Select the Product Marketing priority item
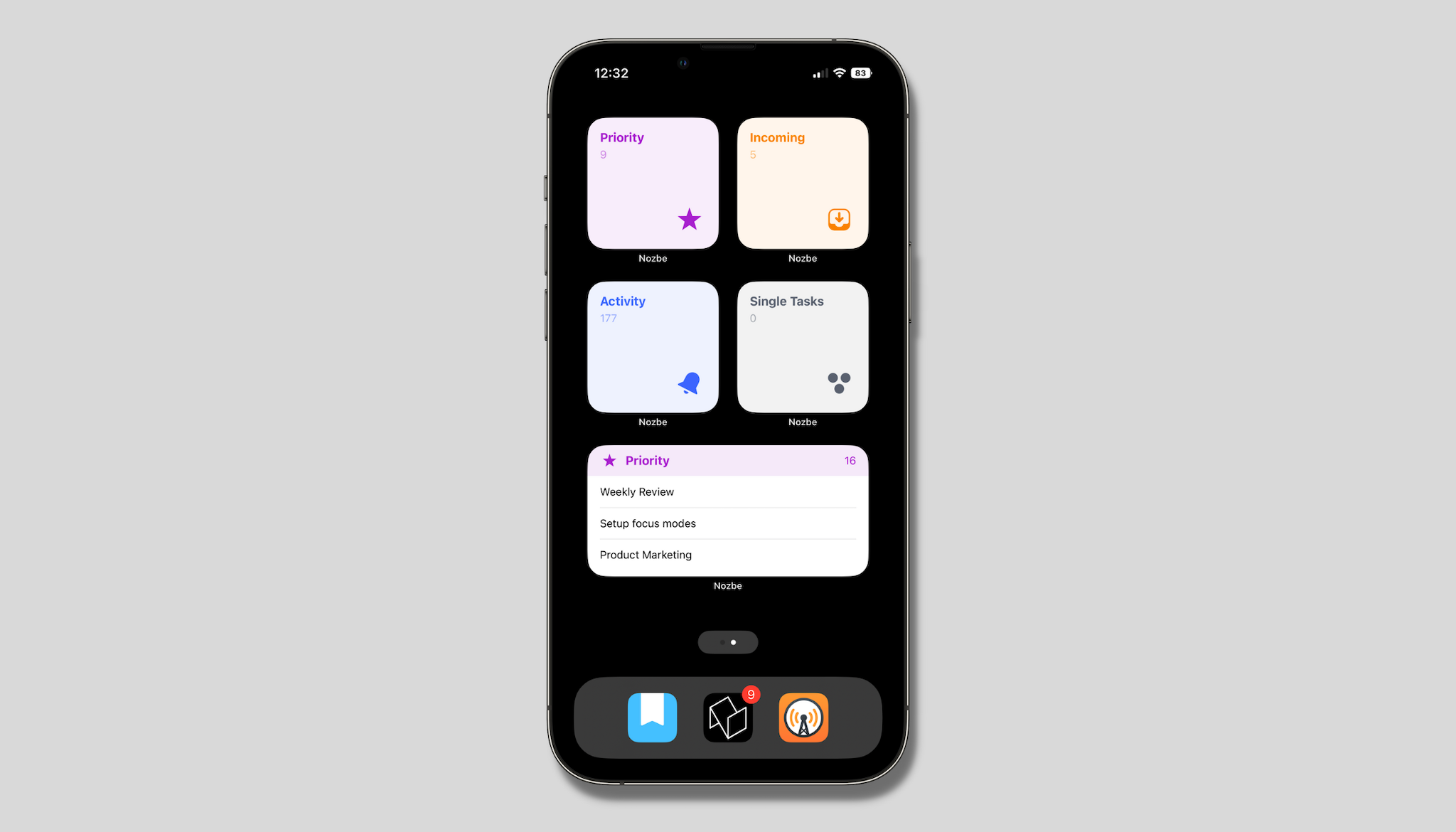1456x832 pixels. point(728,554)
